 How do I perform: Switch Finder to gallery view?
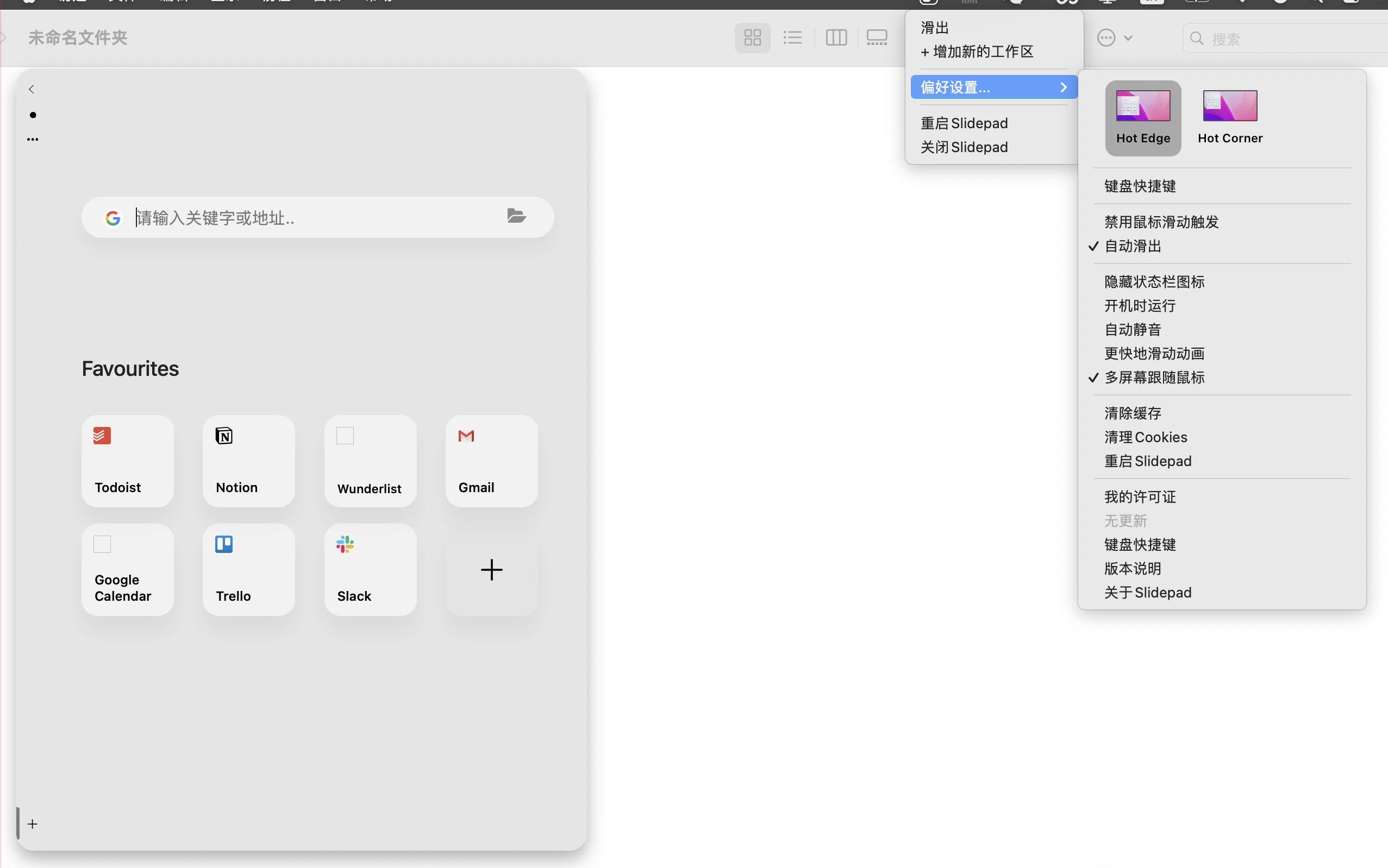point(876,38)
